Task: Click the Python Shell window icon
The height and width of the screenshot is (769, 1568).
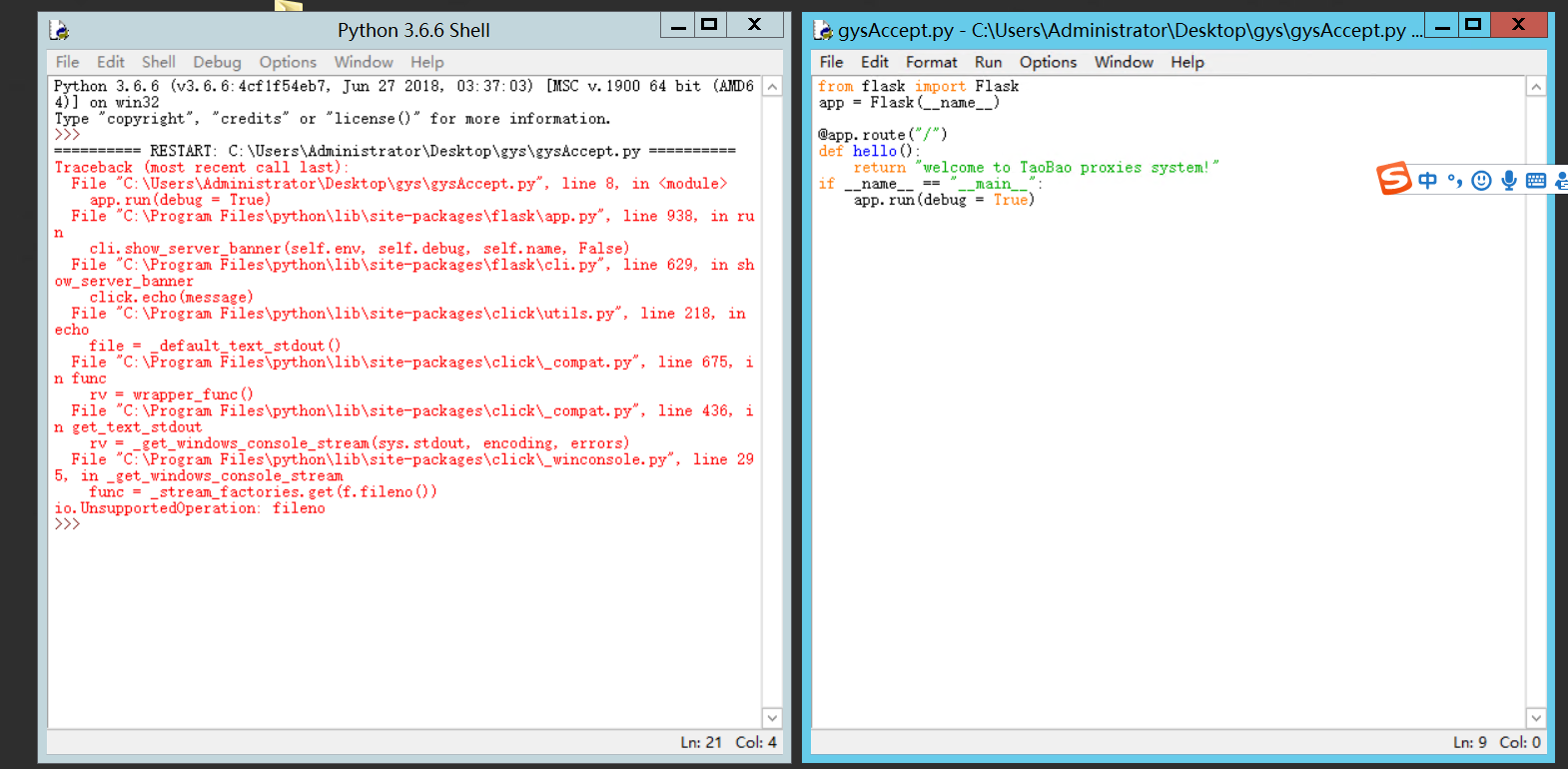Action: [x=59, y=30]
